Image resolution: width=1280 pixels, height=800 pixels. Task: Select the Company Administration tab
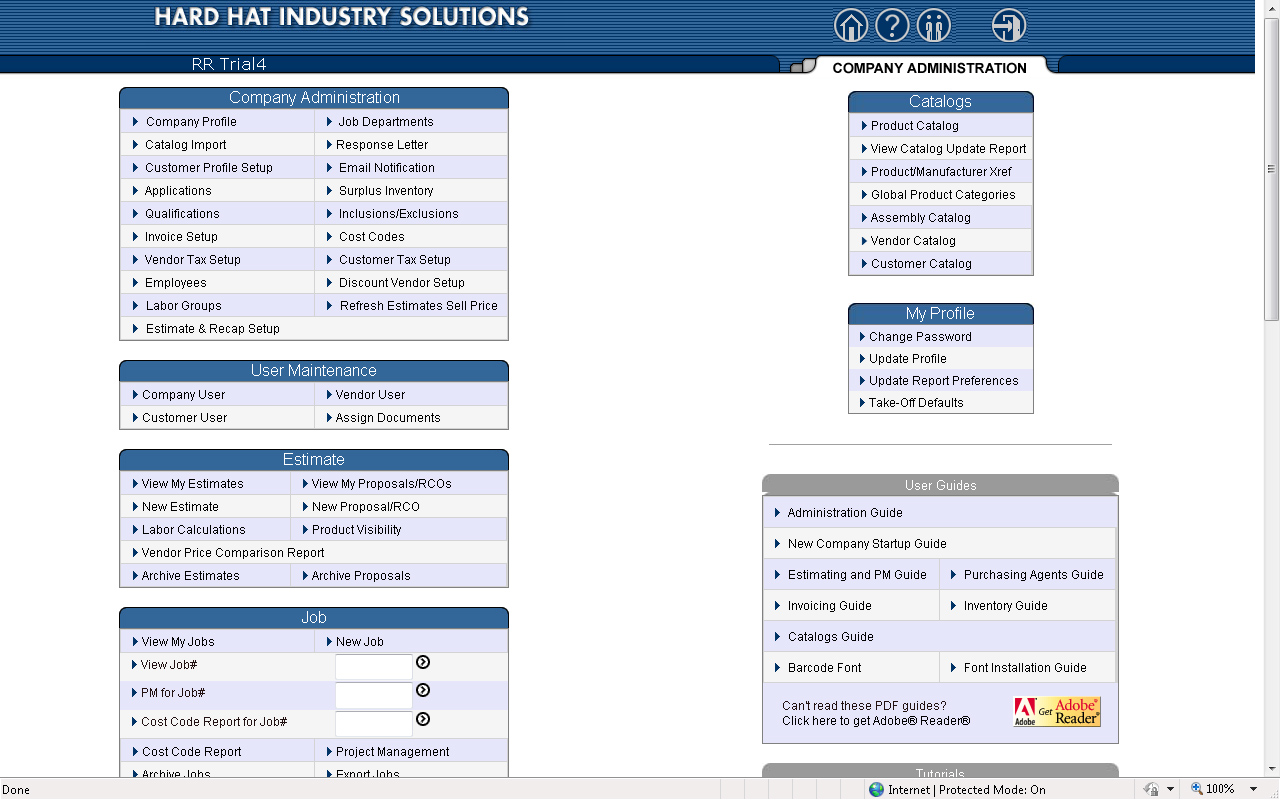click(x=929, y=68)
